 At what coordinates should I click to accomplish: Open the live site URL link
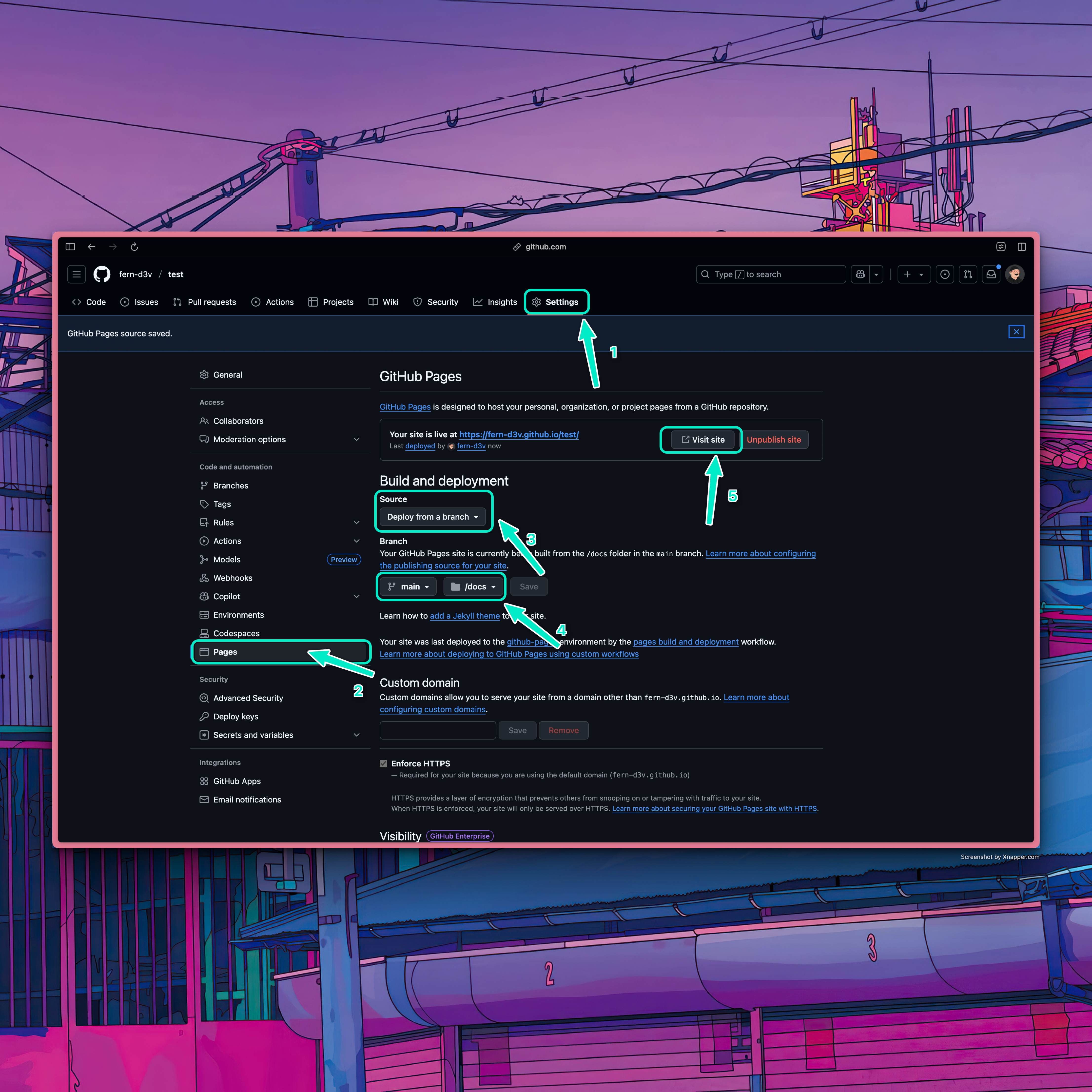(519, 435)
